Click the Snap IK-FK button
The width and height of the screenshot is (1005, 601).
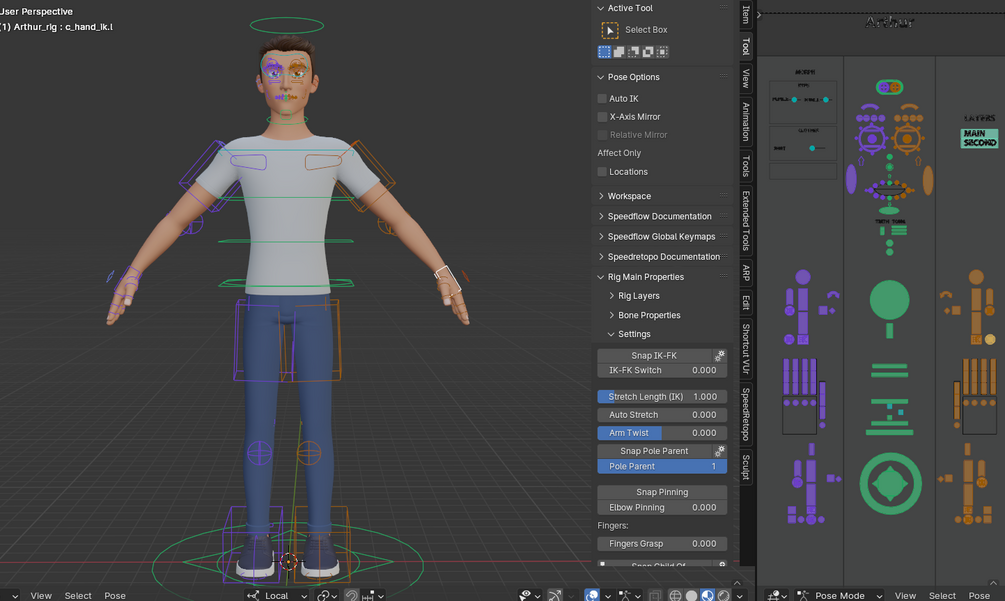654,355
